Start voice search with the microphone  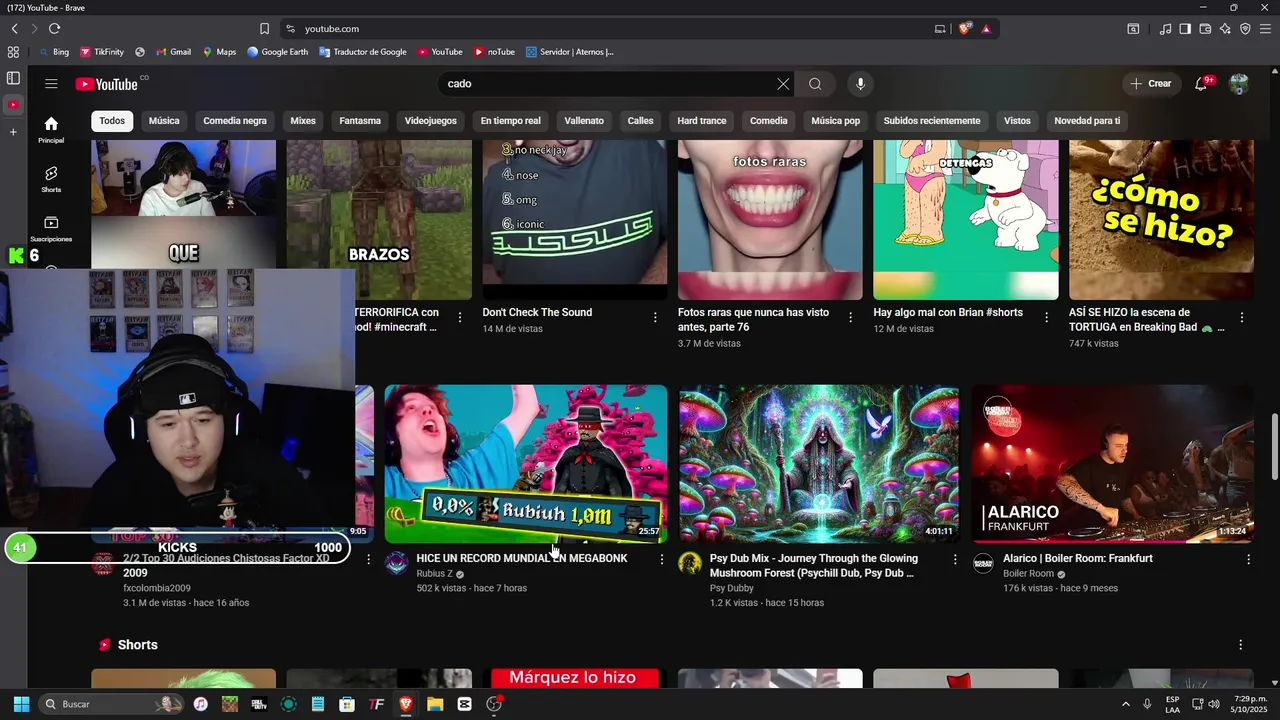[x=860, y=84]
